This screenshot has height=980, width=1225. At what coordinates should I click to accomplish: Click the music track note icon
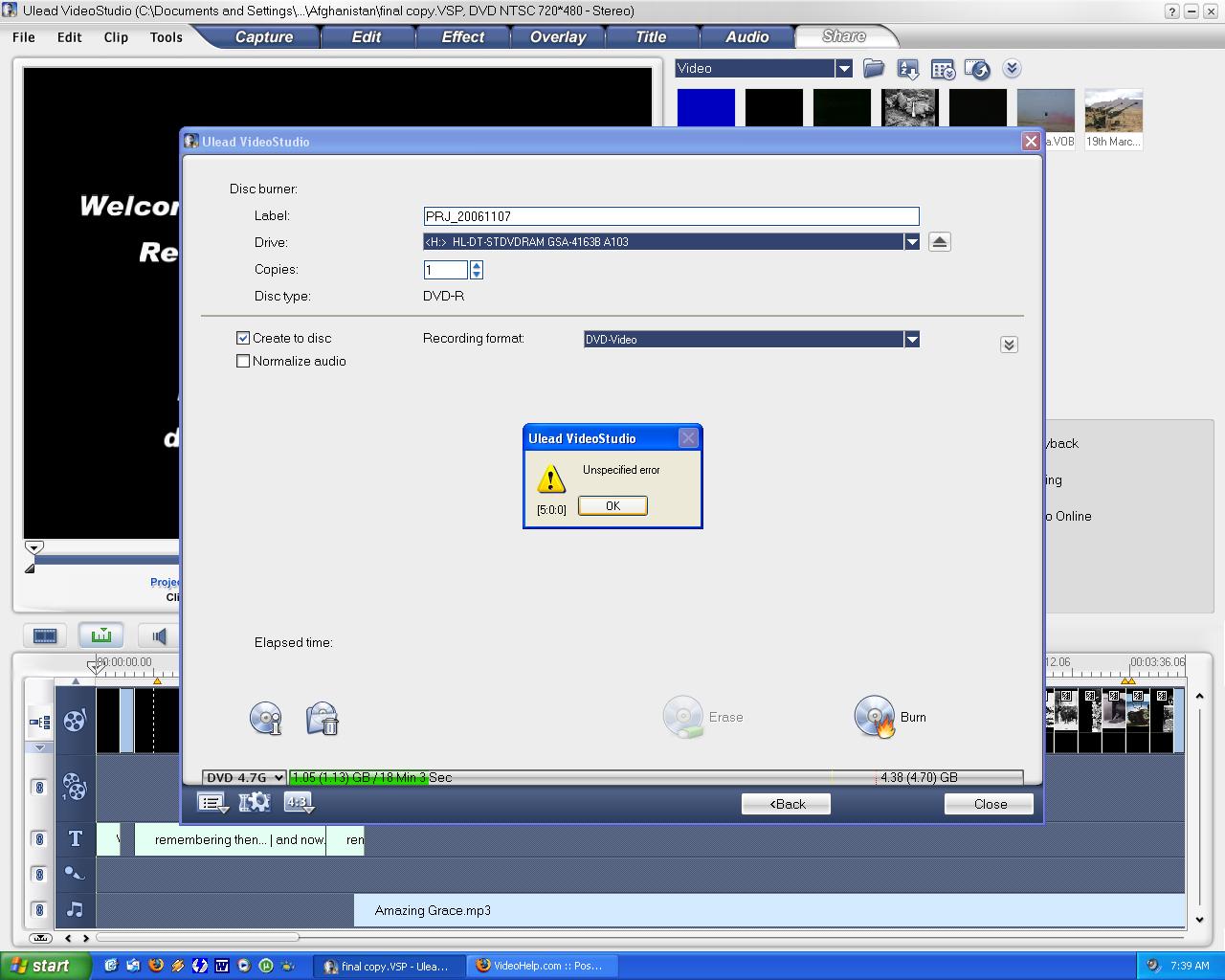tap(75, 909)
